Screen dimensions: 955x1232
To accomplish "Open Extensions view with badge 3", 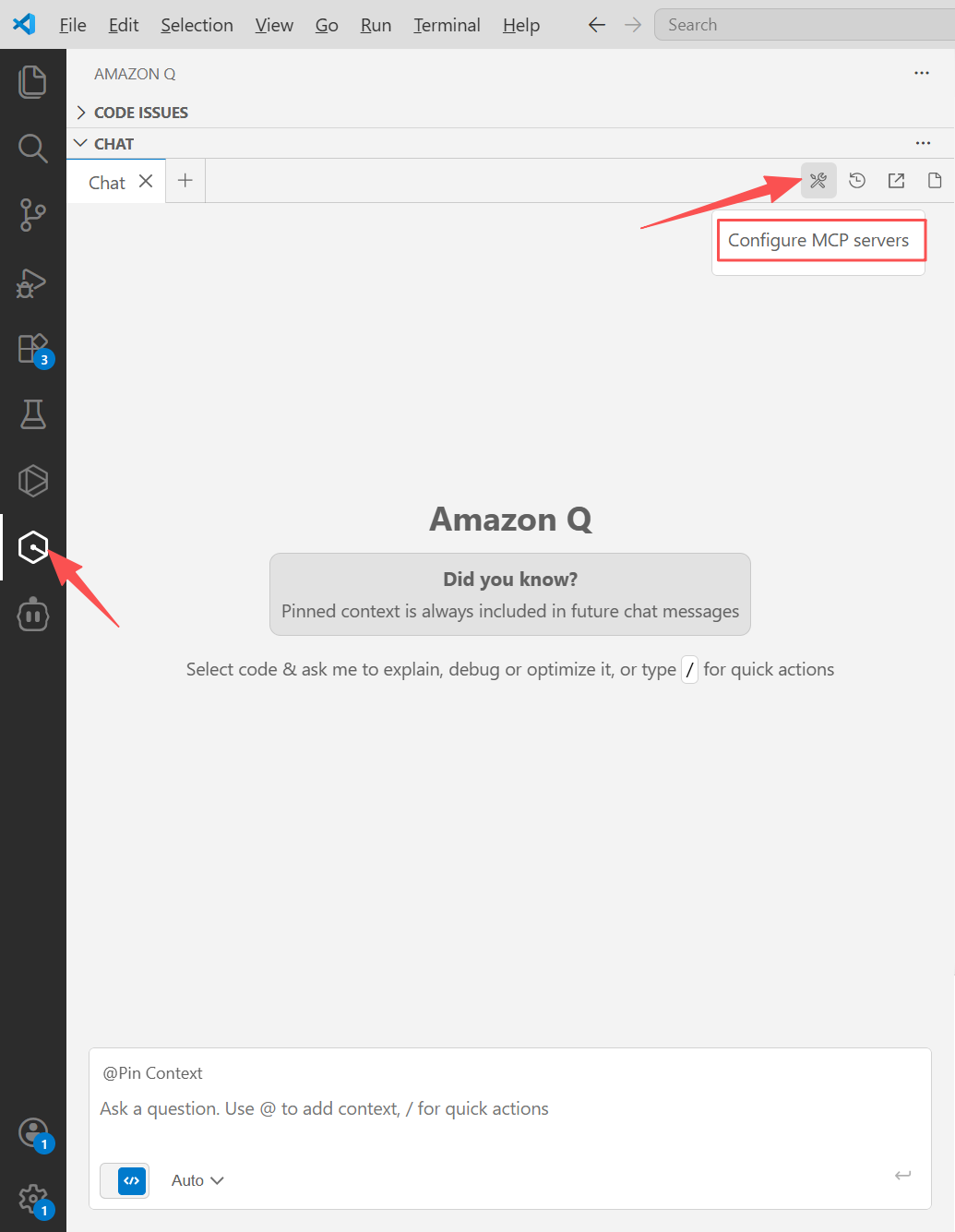I will point(33,350).
